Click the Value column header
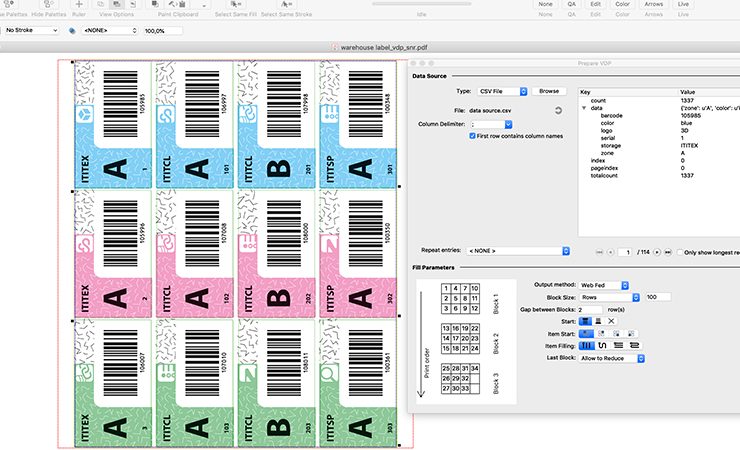 click(x=709, y=92)
